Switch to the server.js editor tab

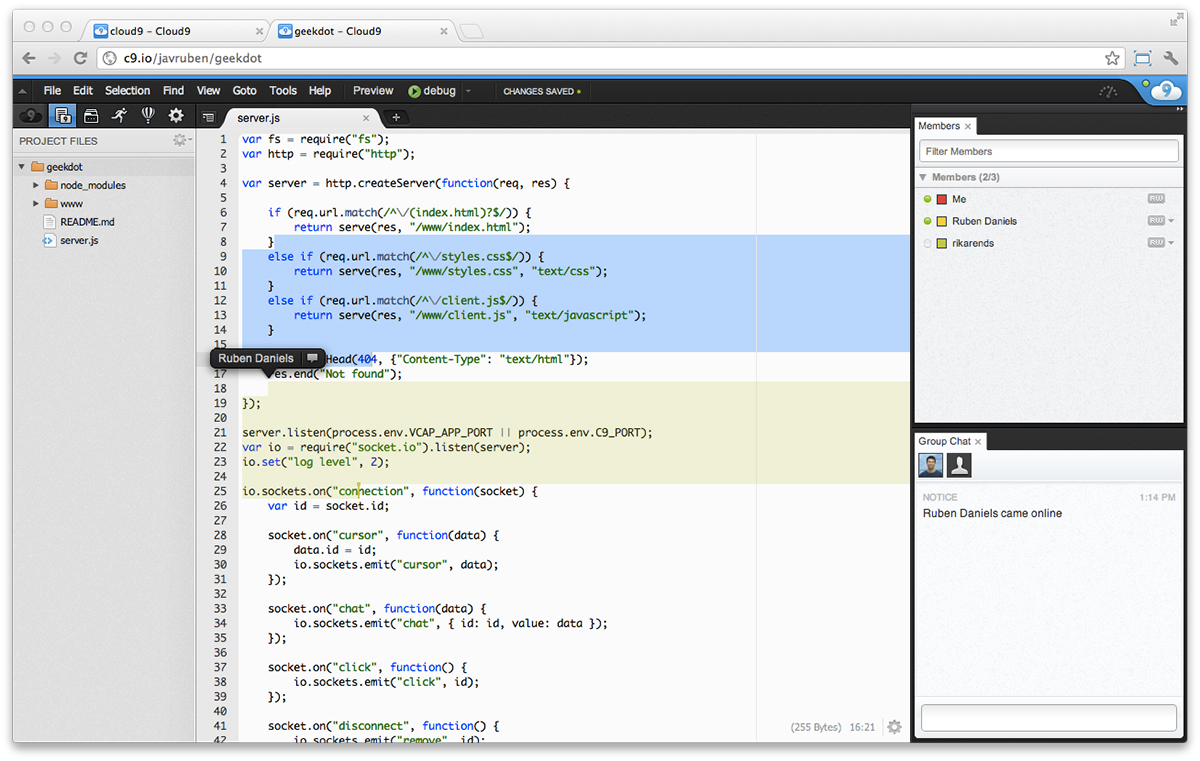259,118
